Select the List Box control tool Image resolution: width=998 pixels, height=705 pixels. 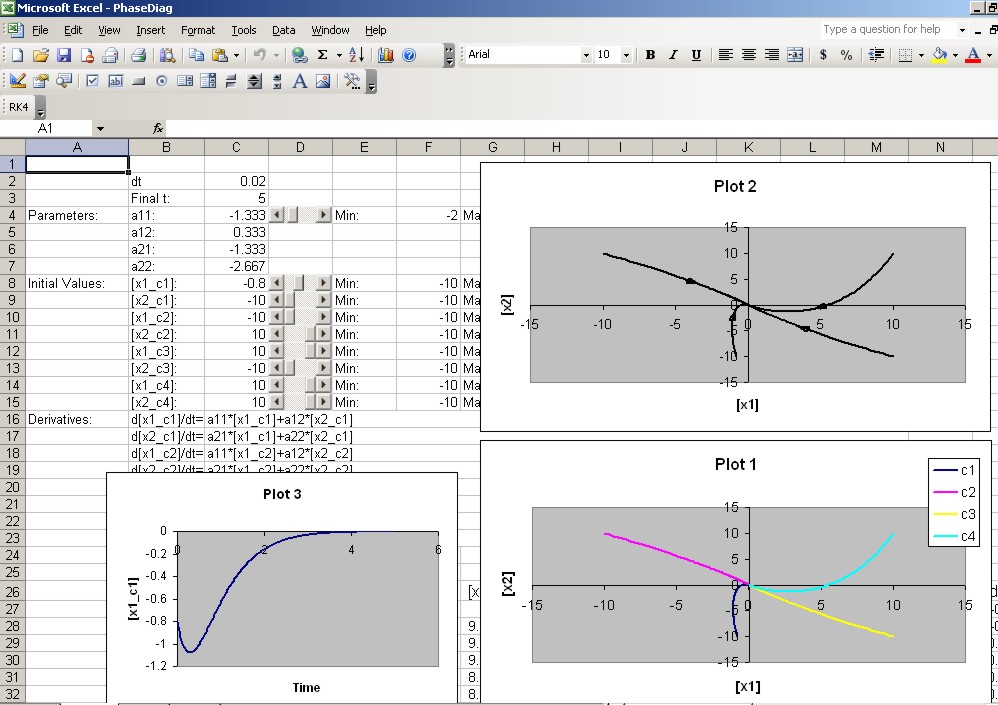[x=185, y=81]
